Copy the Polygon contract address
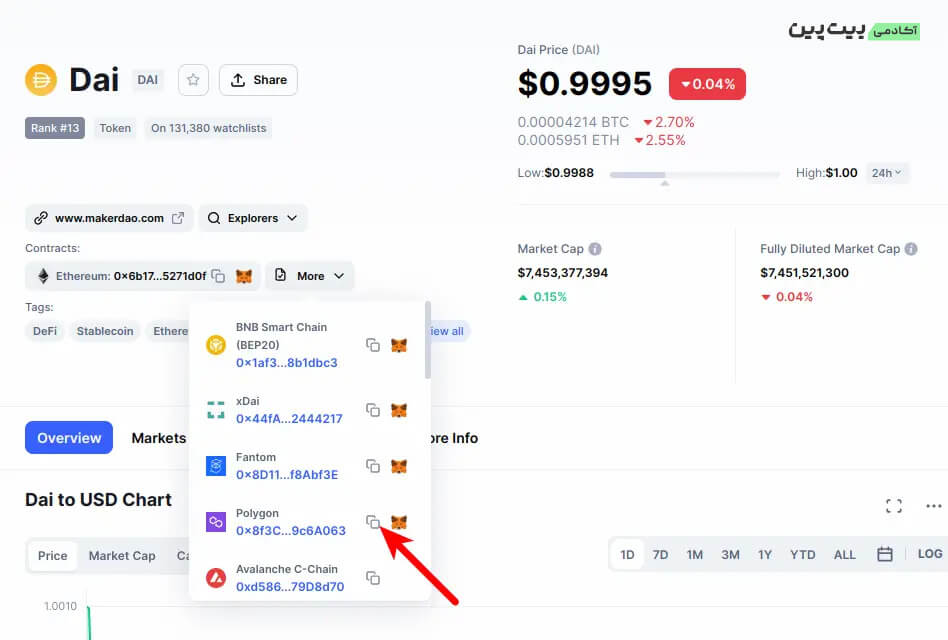948x640 pixels. coord(373,522)
